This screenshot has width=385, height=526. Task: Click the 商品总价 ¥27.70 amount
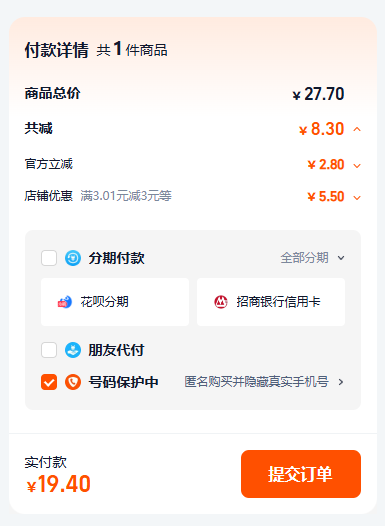[318, 94]
